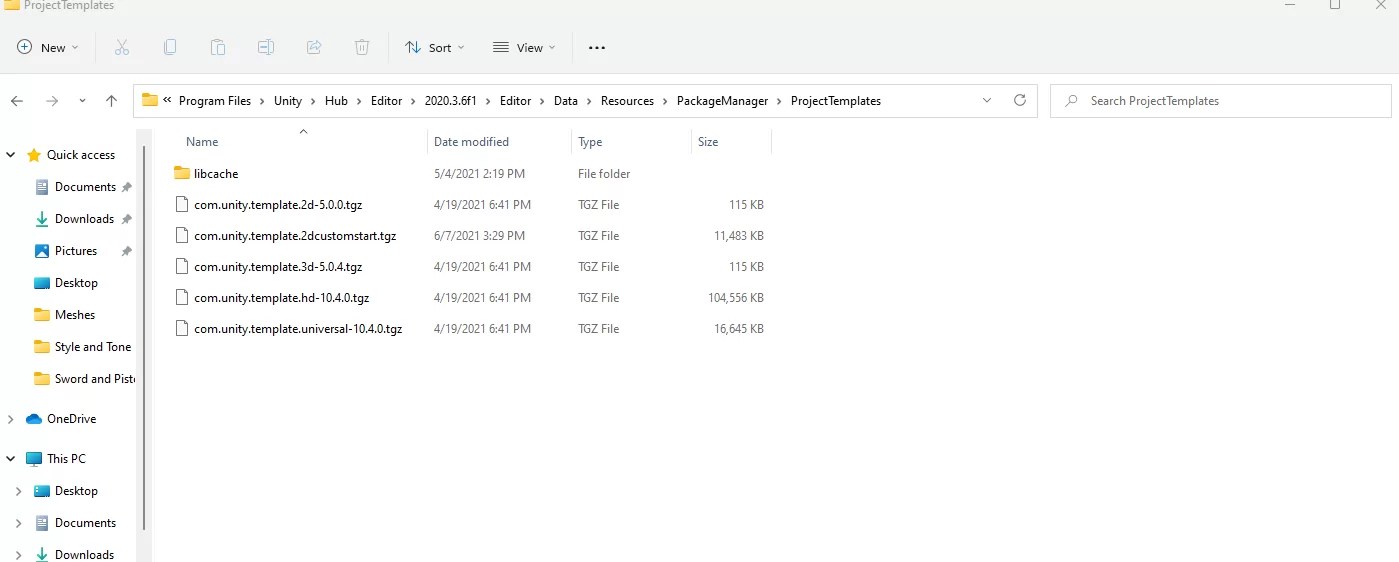
Task: Select com.unity.template.hd-10.4.0.tgz file
Action: click(282, 298)
